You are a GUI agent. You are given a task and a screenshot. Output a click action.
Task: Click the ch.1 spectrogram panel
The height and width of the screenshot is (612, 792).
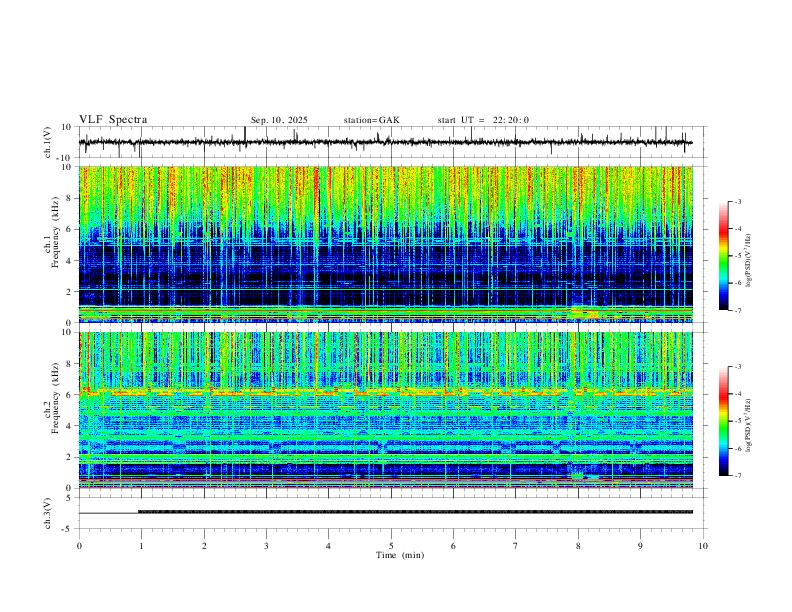click(385, 244)
